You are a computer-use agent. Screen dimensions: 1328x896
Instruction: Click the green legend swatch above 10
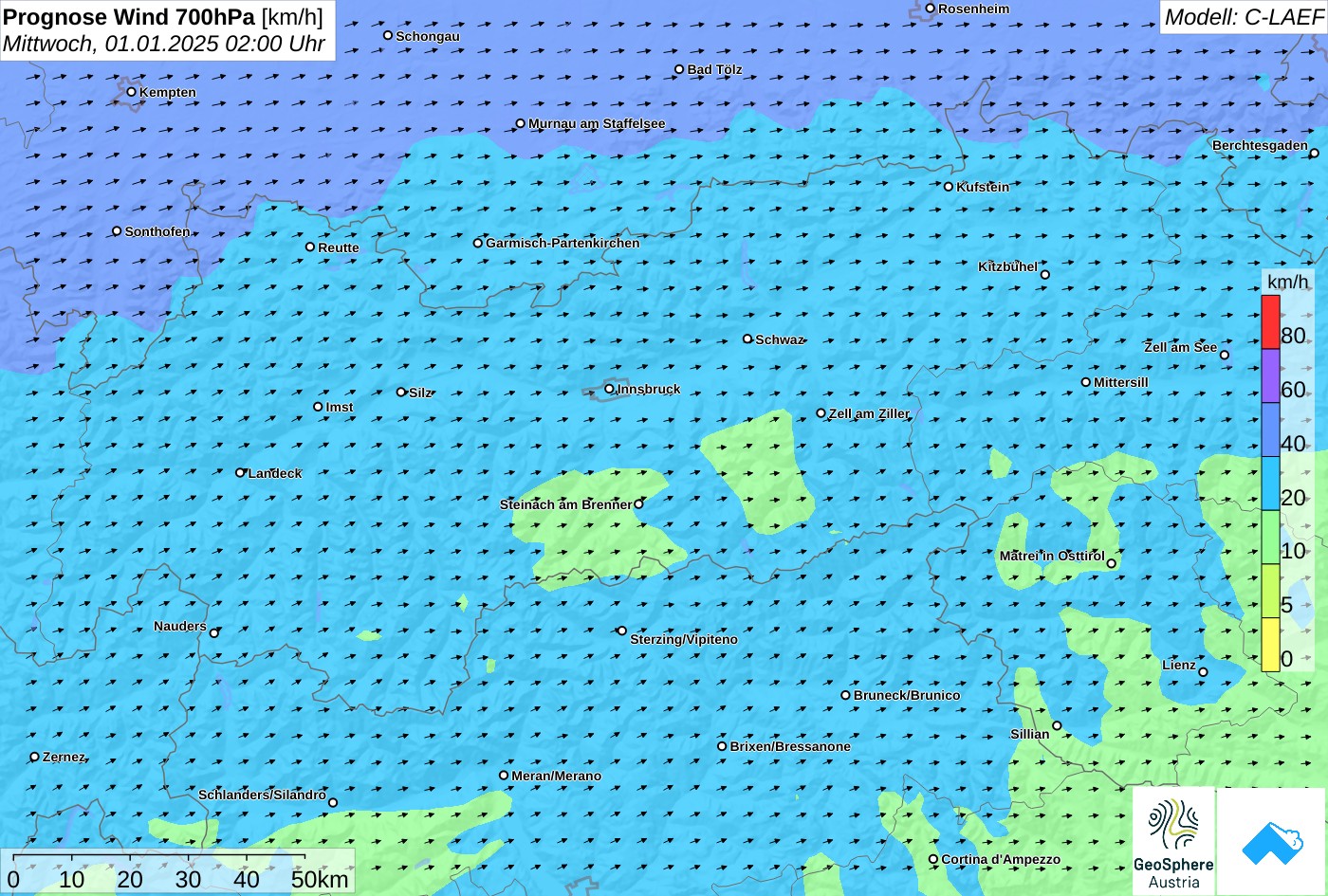coord(1270,538)
